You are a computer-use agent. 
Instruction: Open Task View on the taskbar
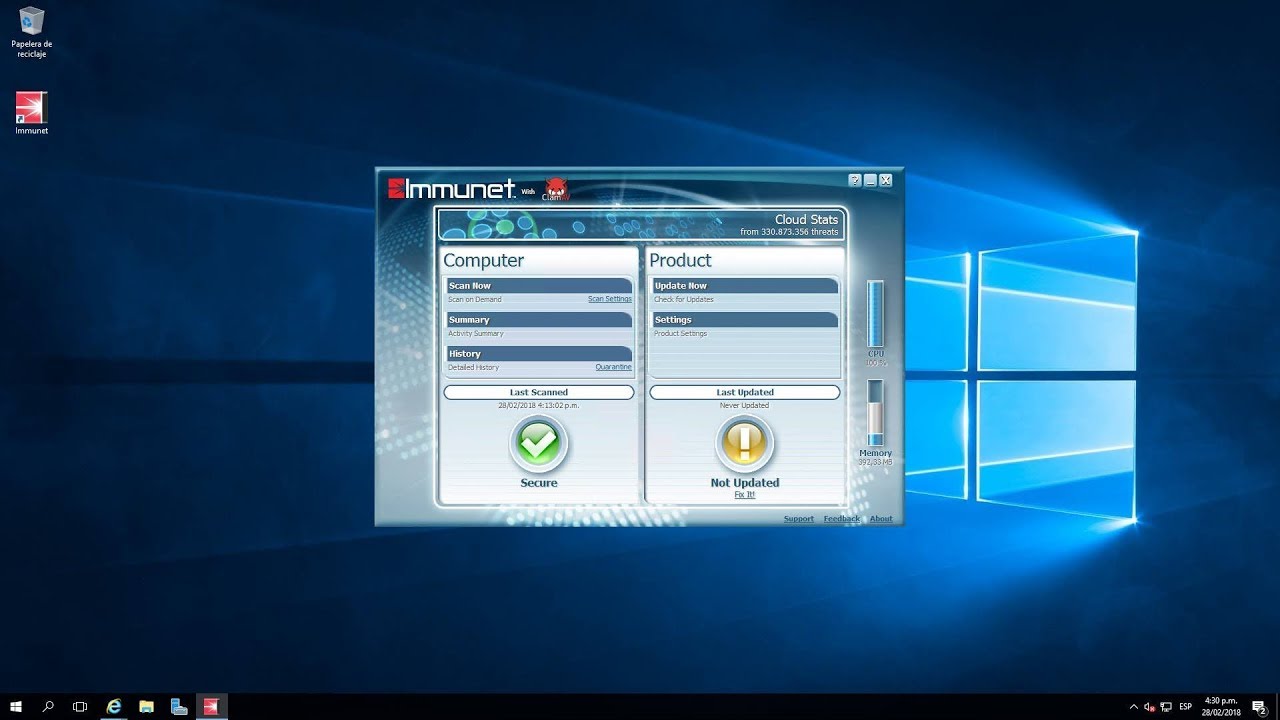[80, 707]
